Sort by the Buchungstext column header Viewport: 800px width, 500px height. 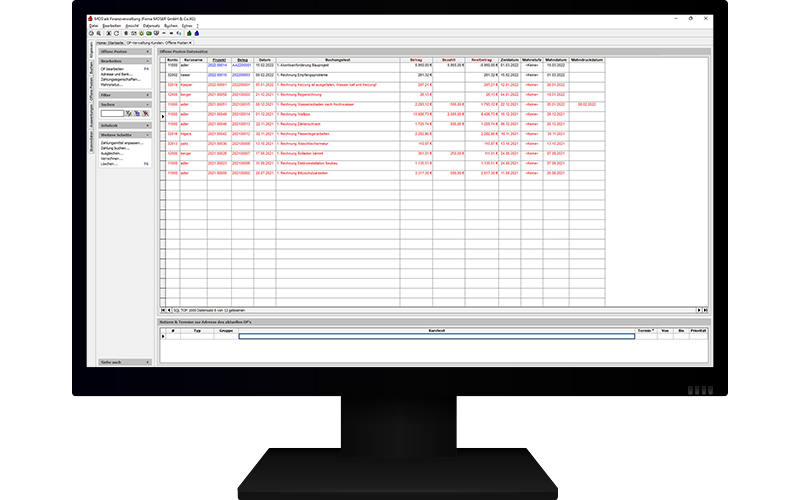[338, 60]
